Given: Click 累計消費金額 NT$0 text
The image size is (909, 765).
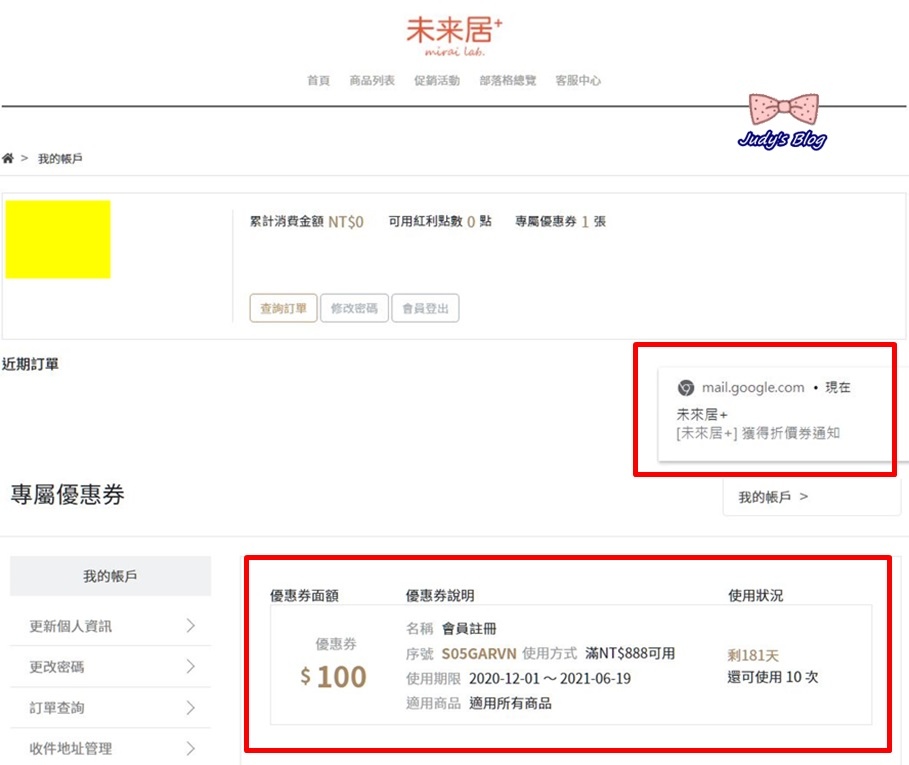Looking at the screenshot, I should pos(307,221).
